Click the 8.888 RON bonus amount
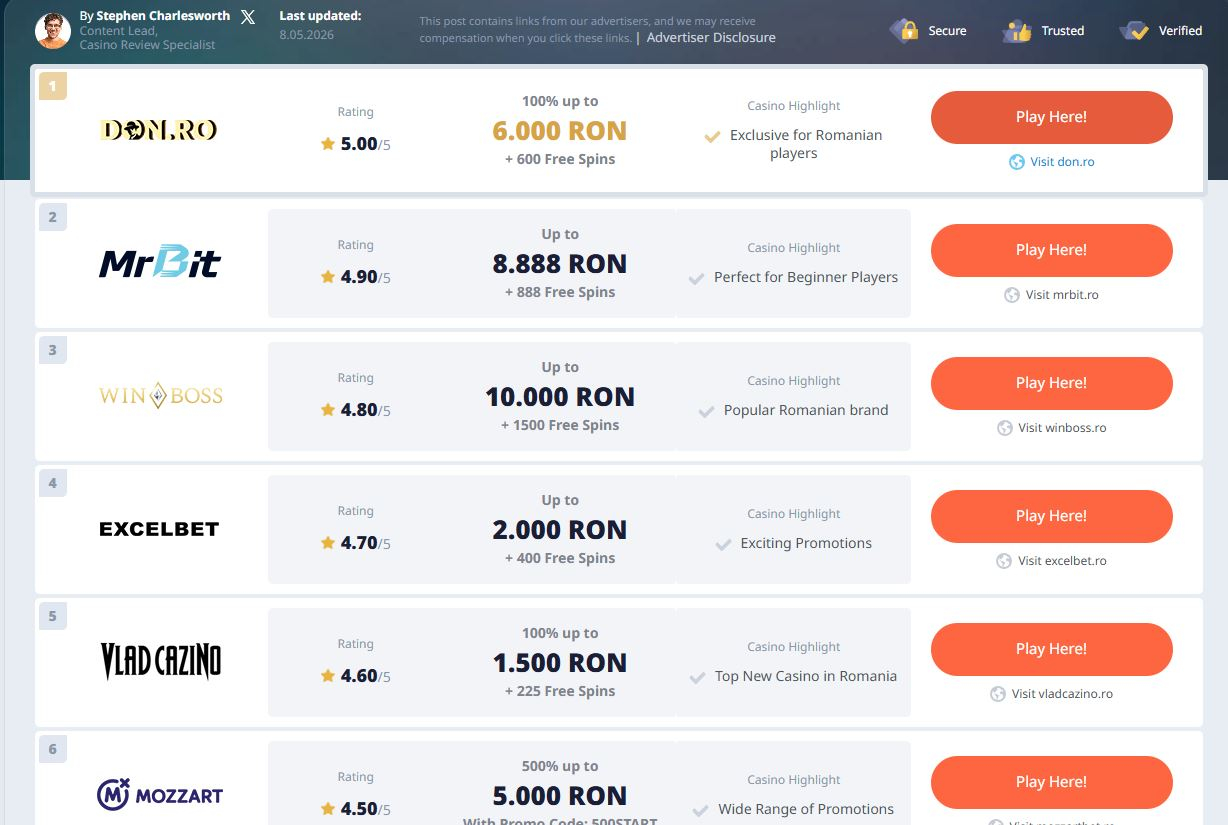This screenshot has height=825, width=1228. [560, 264]
